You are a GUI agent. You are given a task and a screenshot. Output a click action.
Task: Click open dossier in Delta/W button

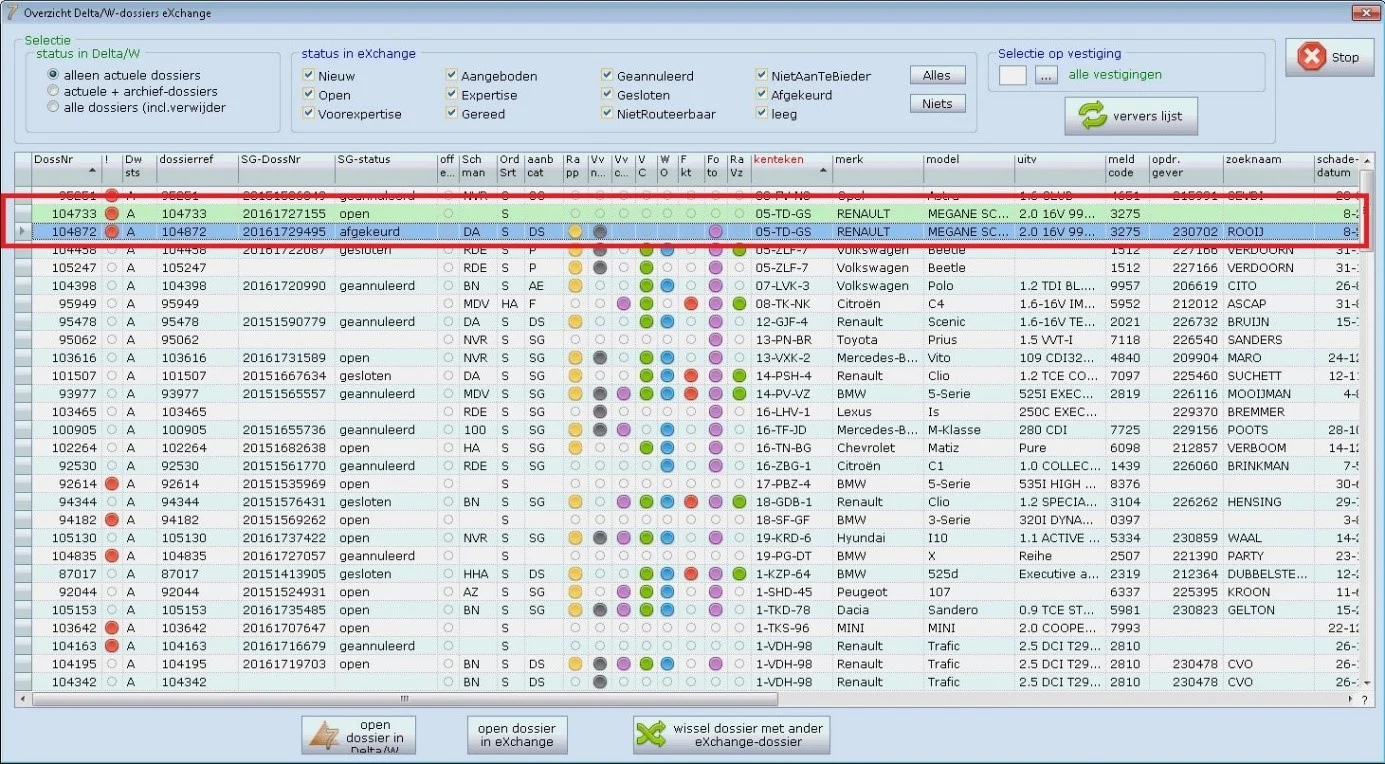point(359,735)
